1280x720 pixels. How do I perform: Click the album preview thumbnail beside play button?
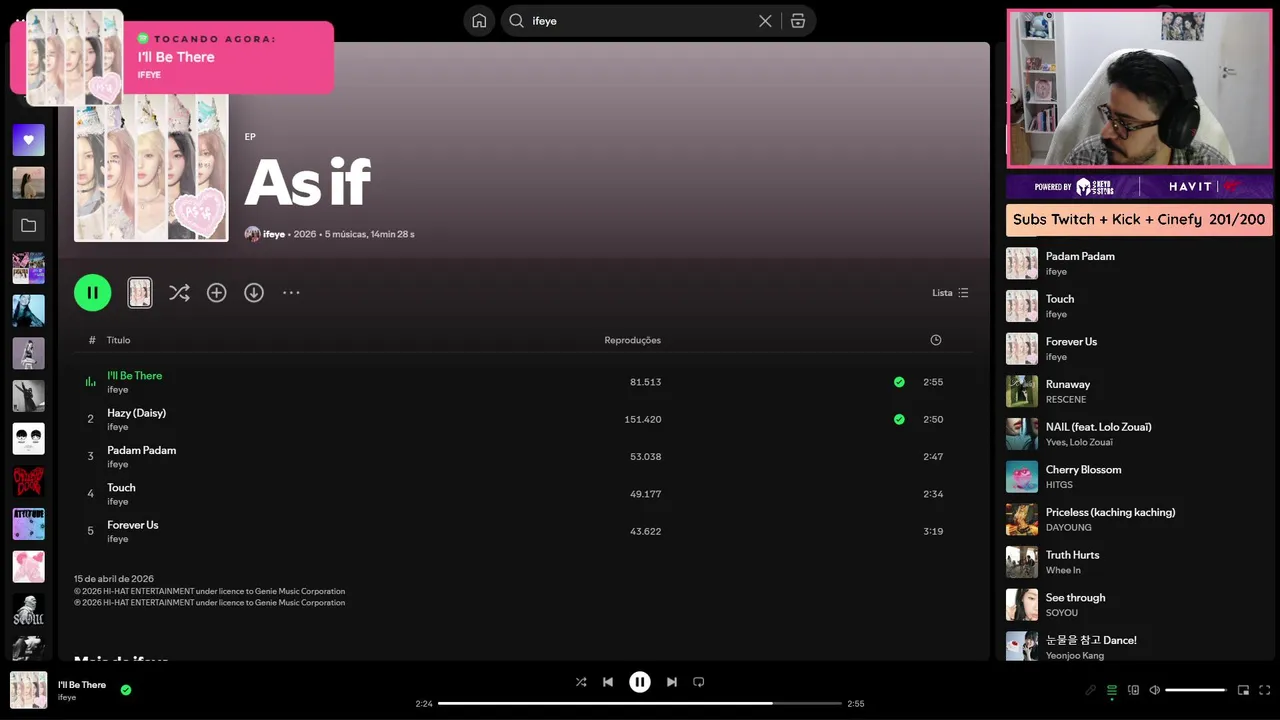[140, 293]
